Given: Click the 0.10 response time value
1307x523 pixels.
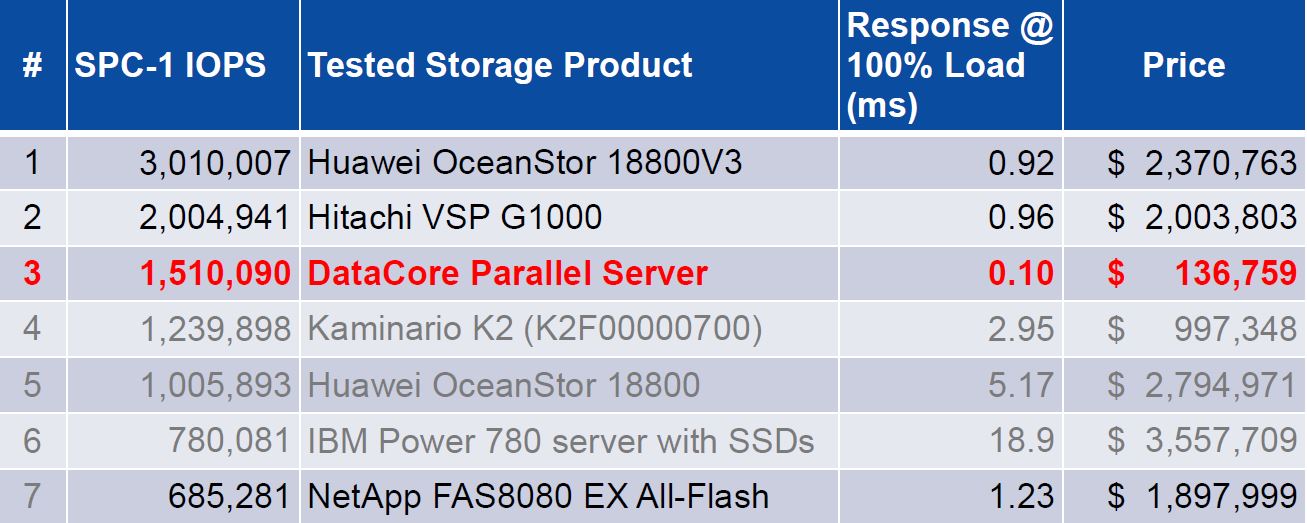Looking at the screenshot, I should pos(1021,273).
